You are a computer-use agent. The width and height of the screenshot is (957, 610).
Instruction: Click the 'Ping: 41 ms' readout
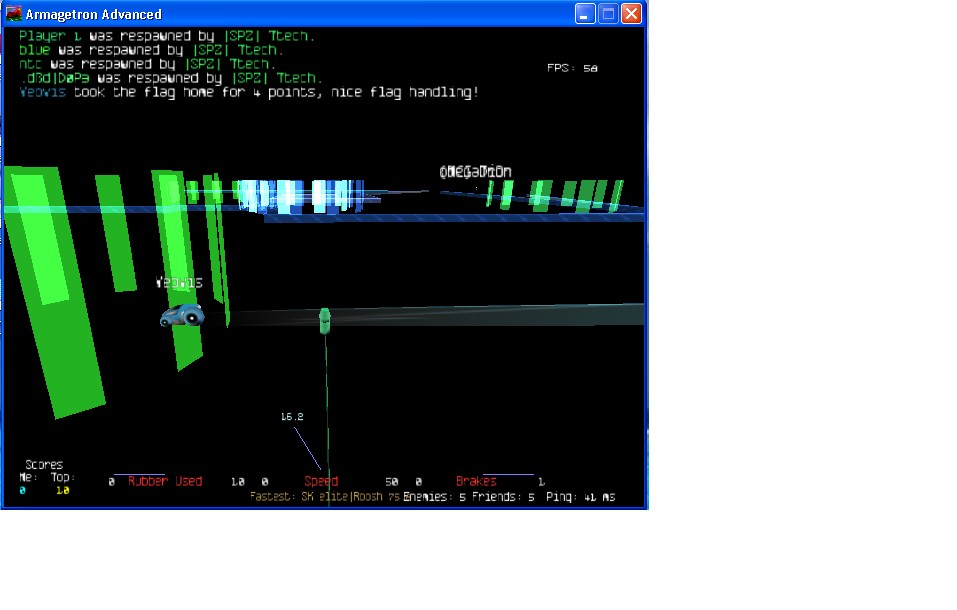[x=580, y=497]
